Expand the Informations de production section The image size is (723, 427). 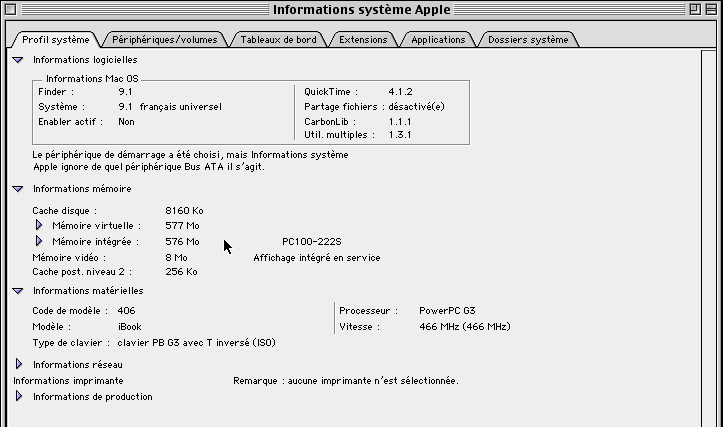pos(19,396)
